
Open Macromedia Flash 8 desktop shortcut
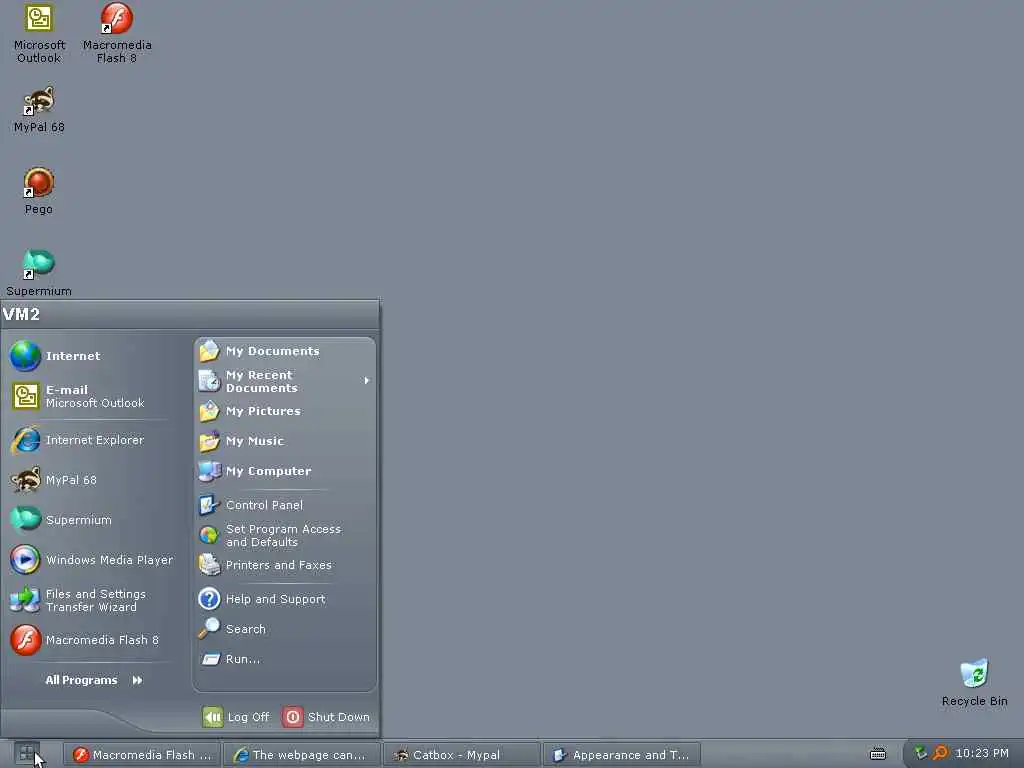point(117,33)
